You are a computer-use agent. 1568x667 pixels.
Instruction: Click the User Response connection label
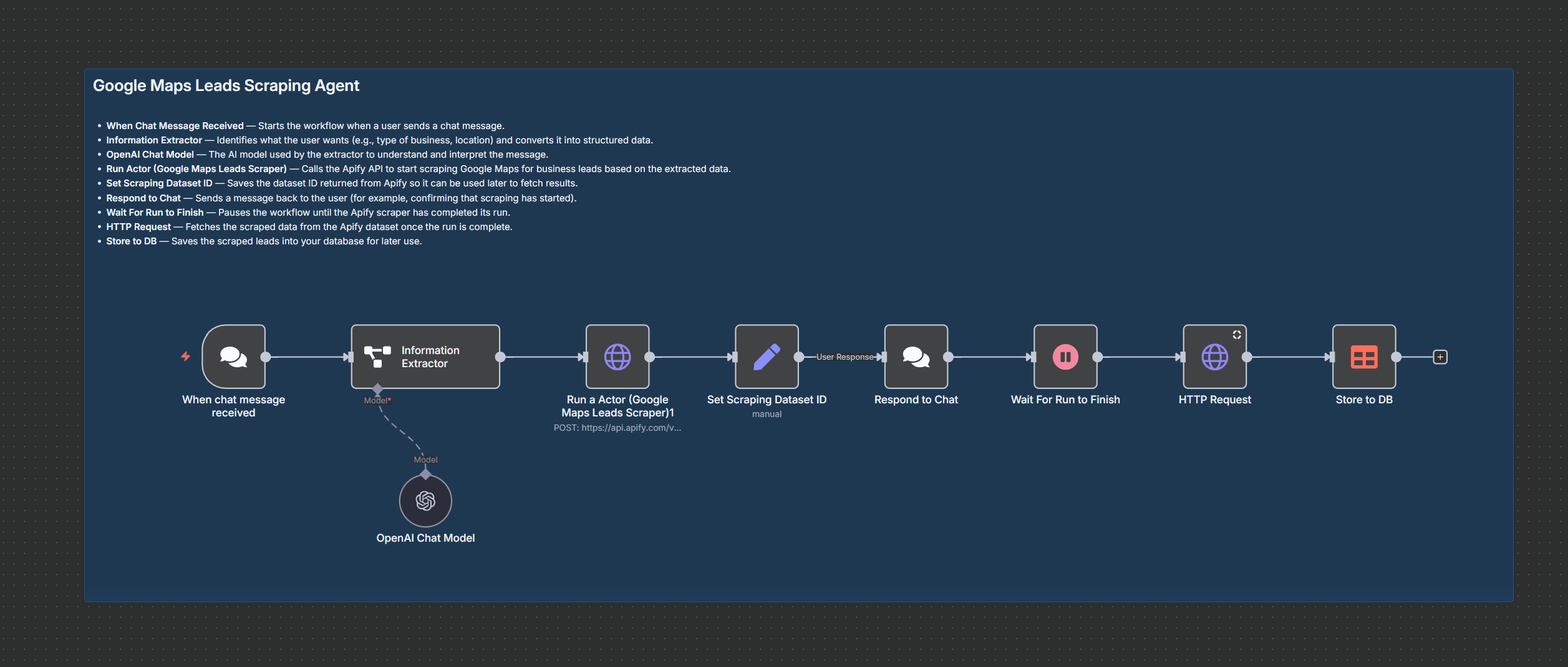pos(844,357)
